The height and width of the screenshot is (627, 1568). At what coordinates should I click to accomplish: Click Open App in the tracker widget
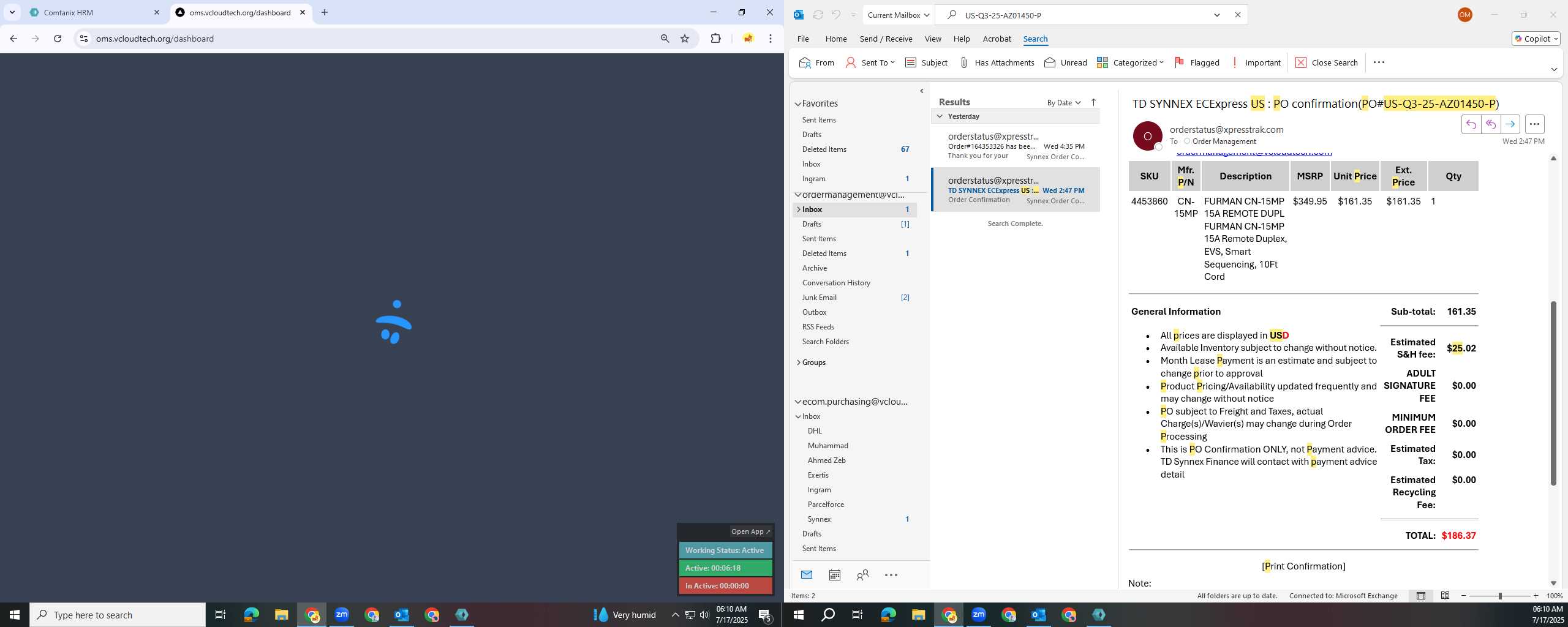(x=750, y=531)
